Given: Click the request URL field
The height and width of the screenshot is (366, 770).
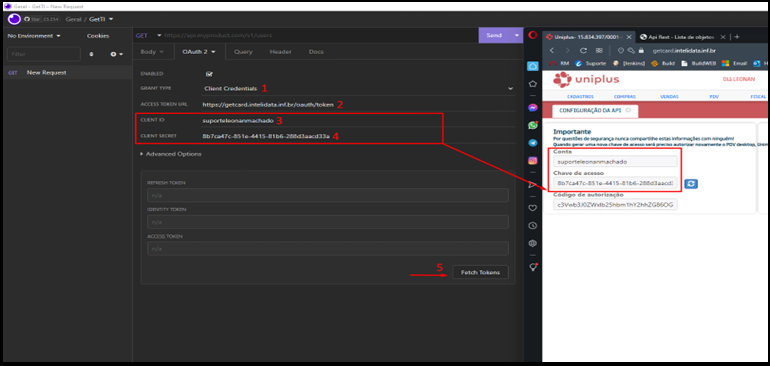Looking at the screenshot, I should point(319,35).
